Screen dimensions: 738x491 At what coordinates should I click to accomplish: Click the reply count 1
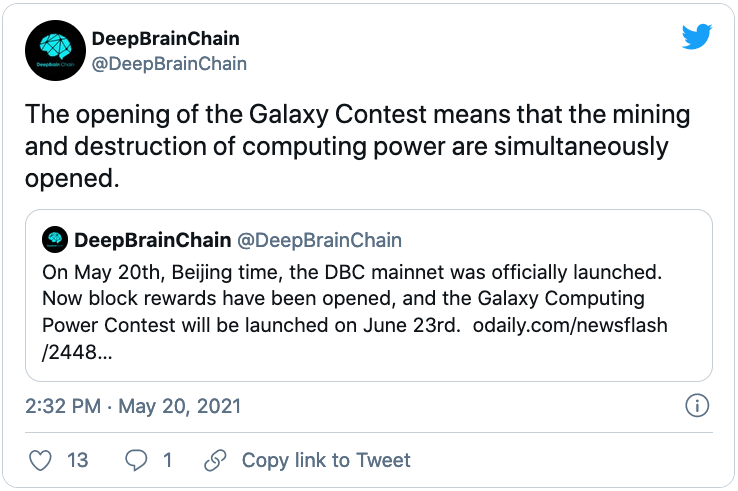click(x=167, y=460)
